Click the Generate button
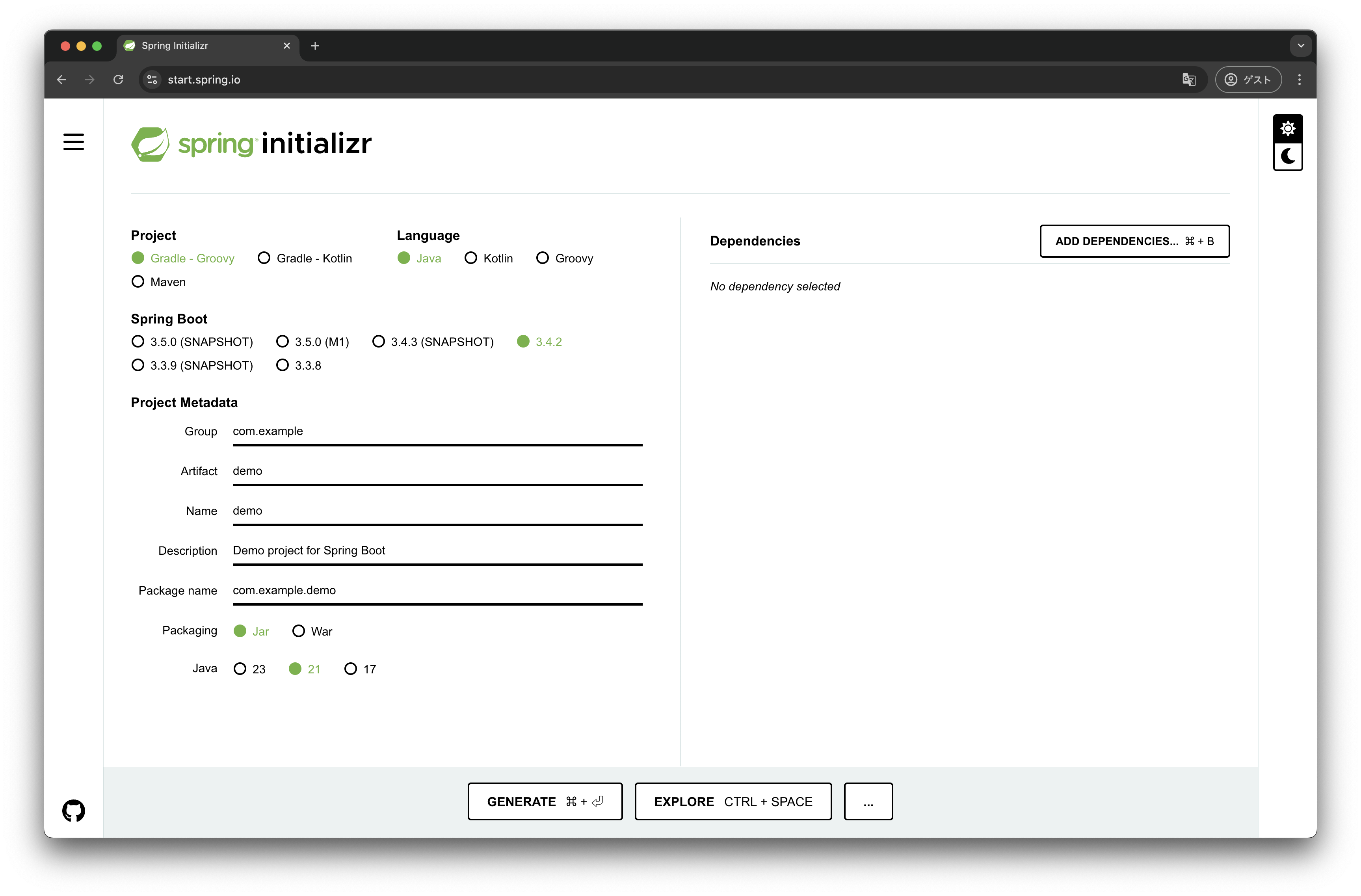Image resolution: width=1361 pixels, height=896 pixels. [x=545, y=801]
